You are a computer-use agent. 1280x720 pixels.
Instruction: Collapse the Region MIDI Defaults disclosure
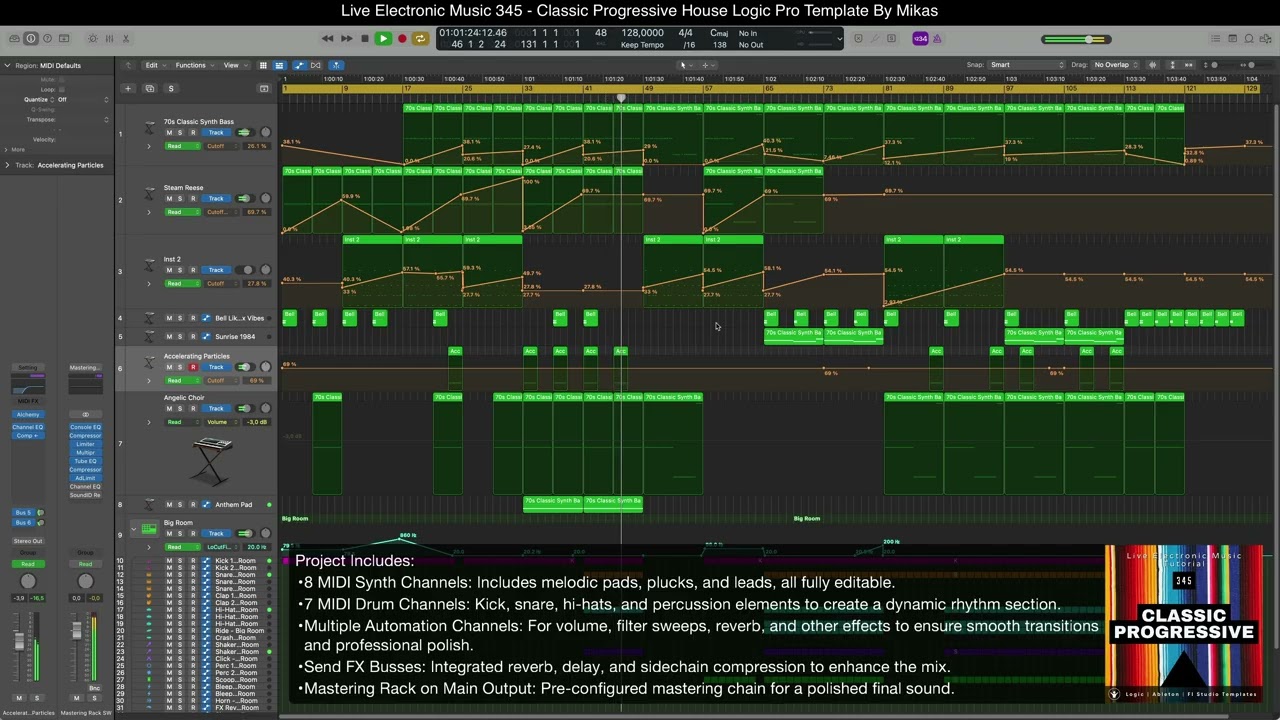pos(8,66)
